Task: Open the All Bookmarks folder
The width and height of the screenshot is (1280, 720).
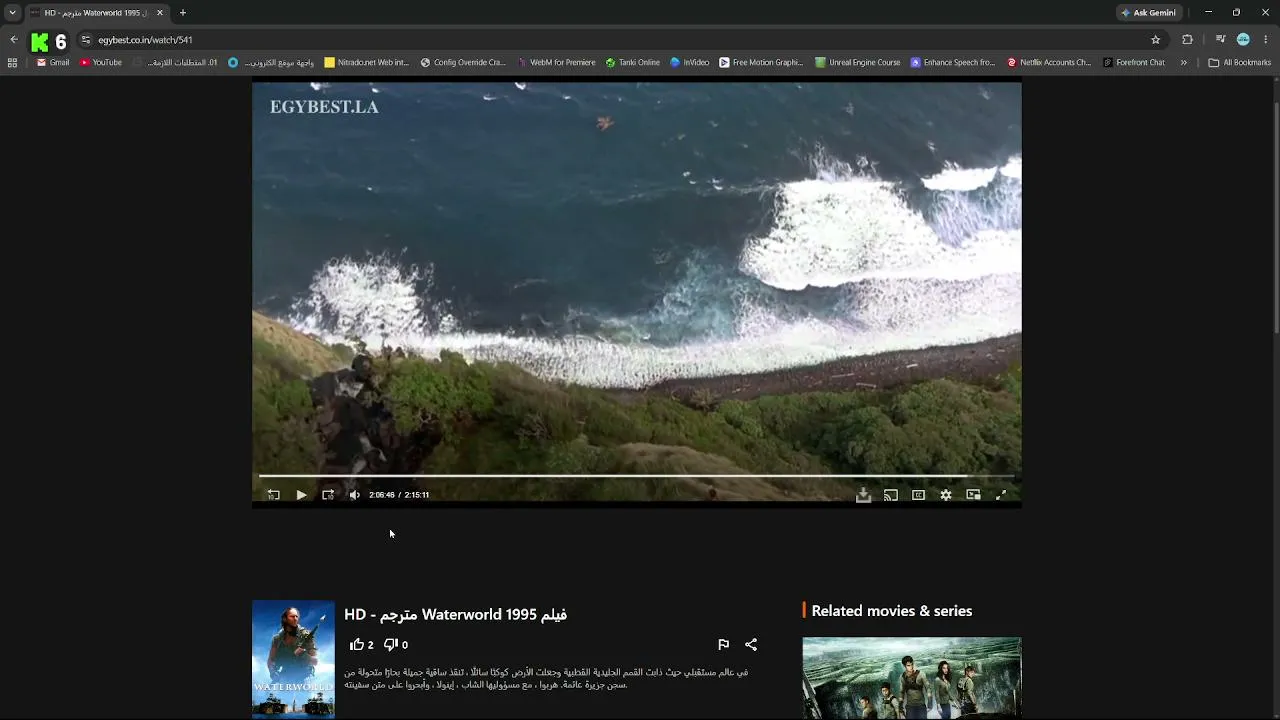Action: tap(1240, 62)
